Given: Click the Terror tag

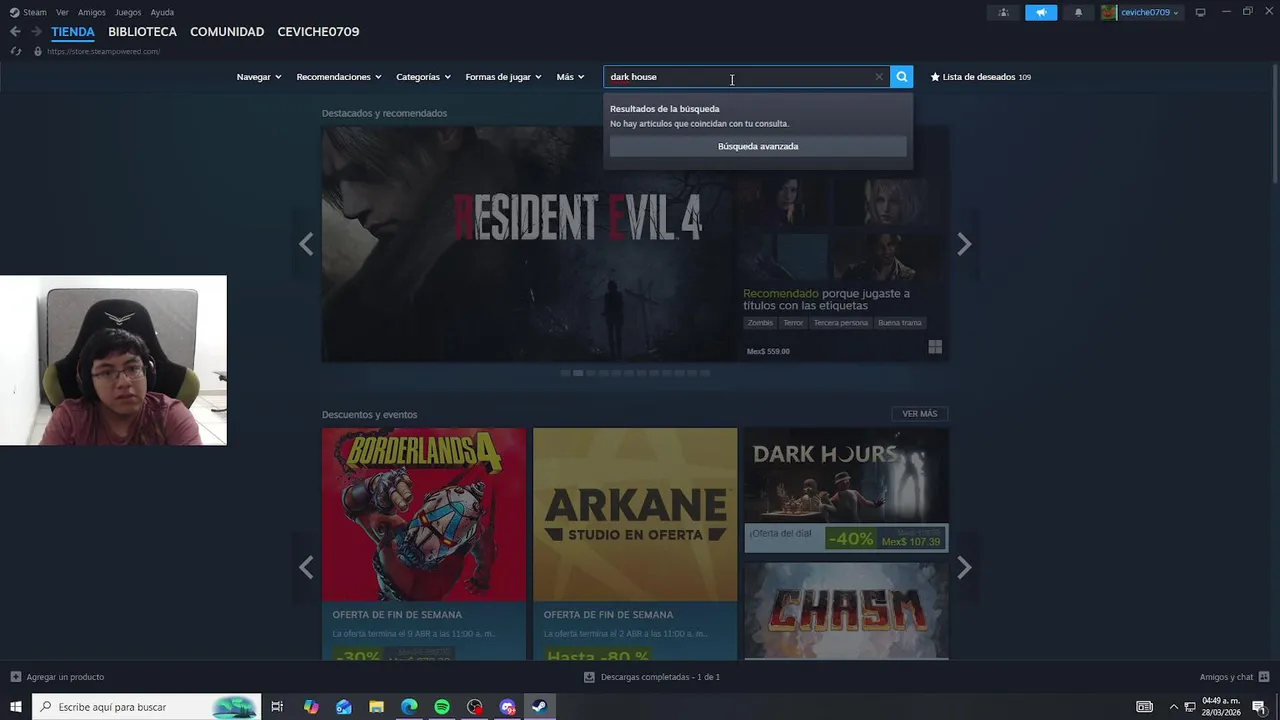Looking at the screenshot, I should tap(793, 323).
